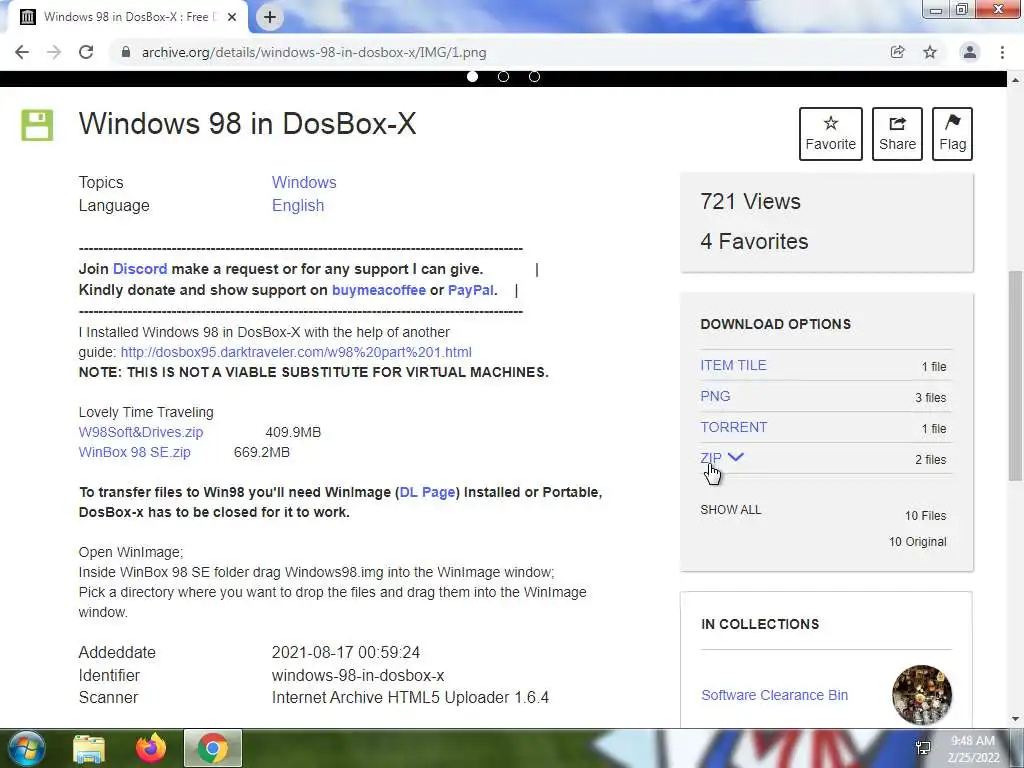
Task: Open the Chrome profile avatar
Action: tap(970, 52)
